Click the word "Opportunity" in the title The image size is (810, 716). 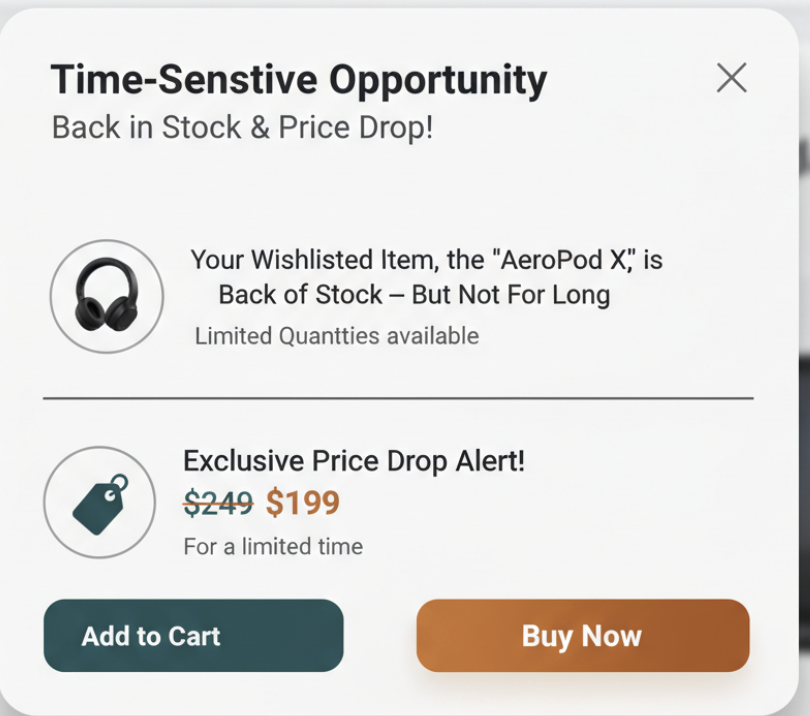point(438,80)
